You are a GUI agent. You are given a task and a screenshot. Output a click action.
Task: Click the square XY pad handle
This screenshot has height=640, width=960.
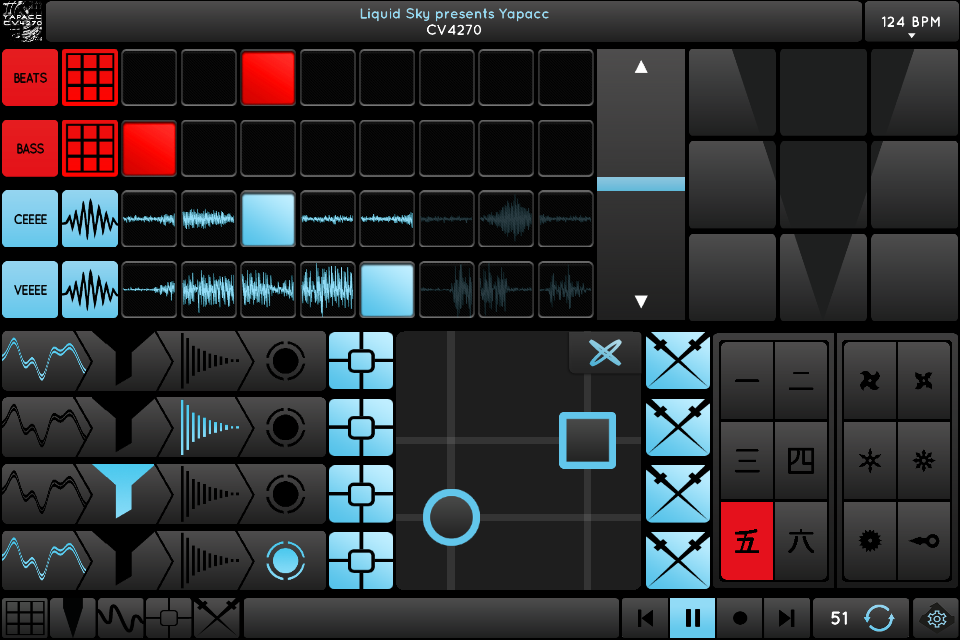point(587,440)
